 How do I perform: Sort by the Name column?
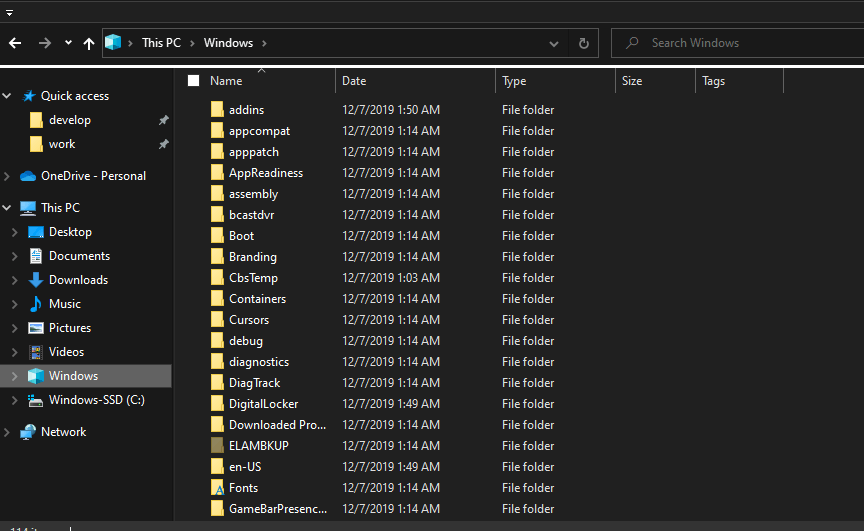pos(226,81)
